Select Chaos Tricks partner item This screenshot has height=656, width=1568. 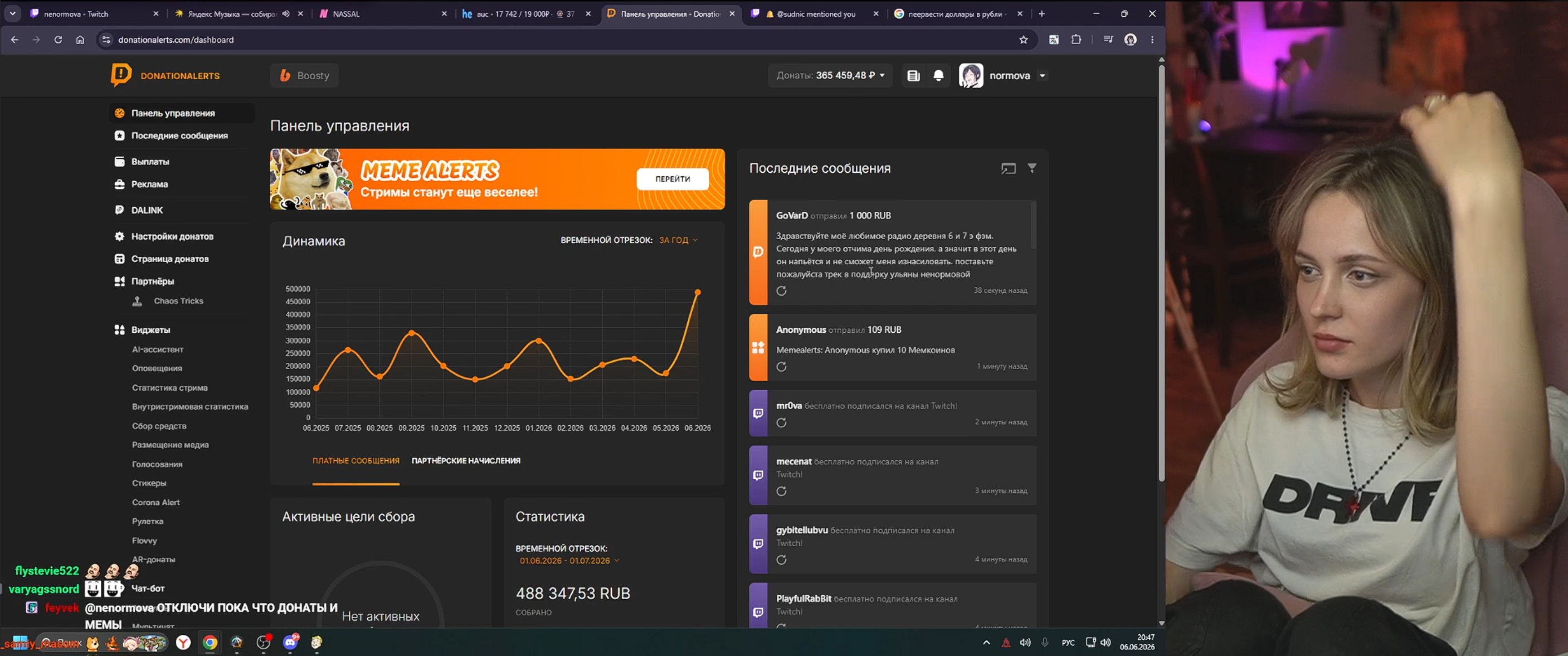tap(178, 301)
